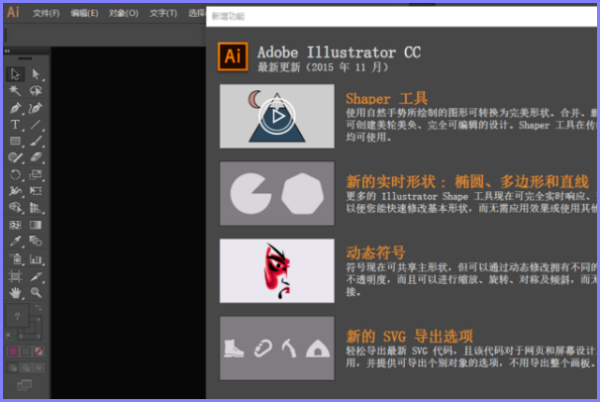
Task: Set fill to None (red slash)
Action: (x=38, y=351)
